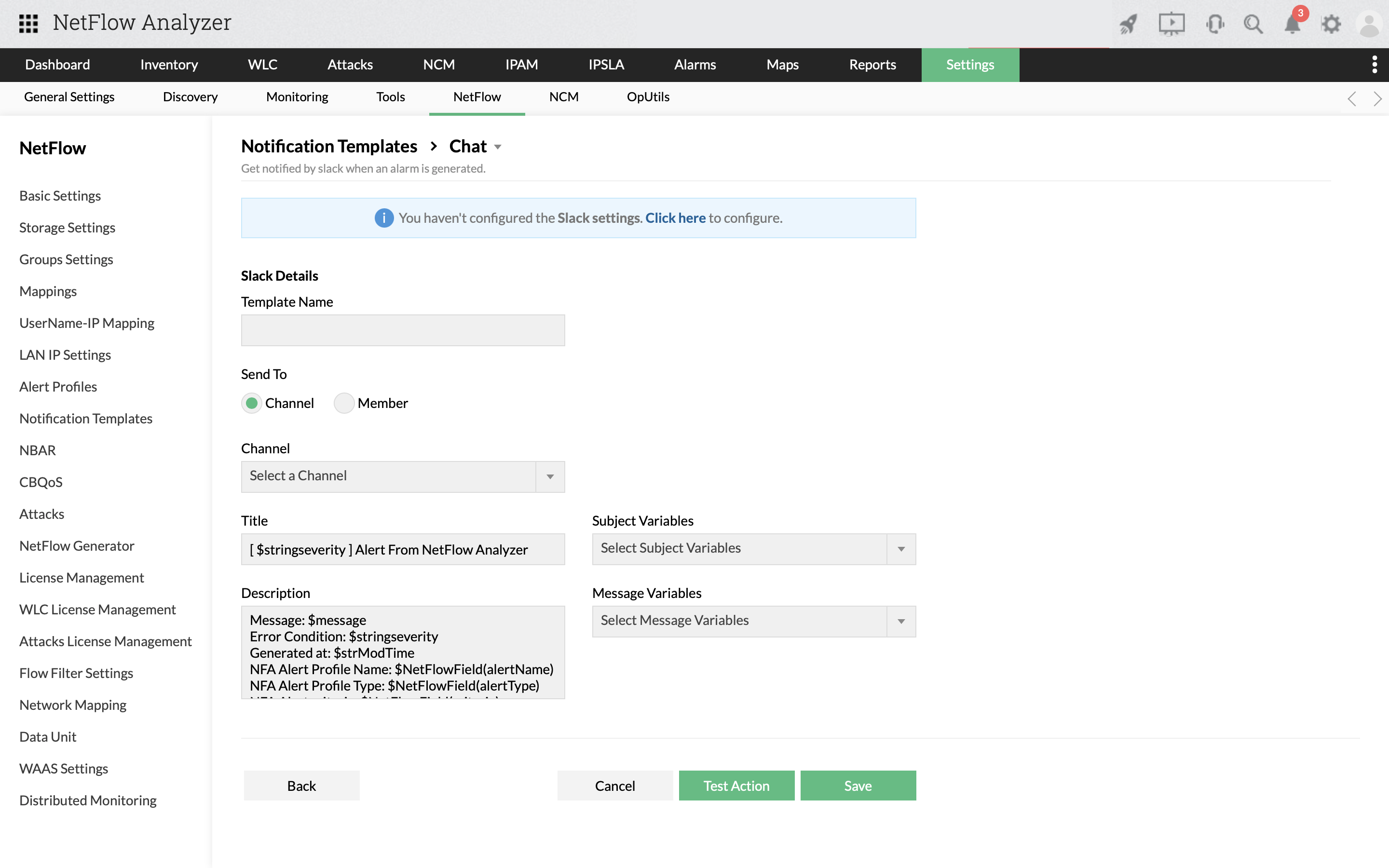Click the vertical three-dot menu icon
The width and height of the screenshot is (1389, 868).
(1374, 64)
